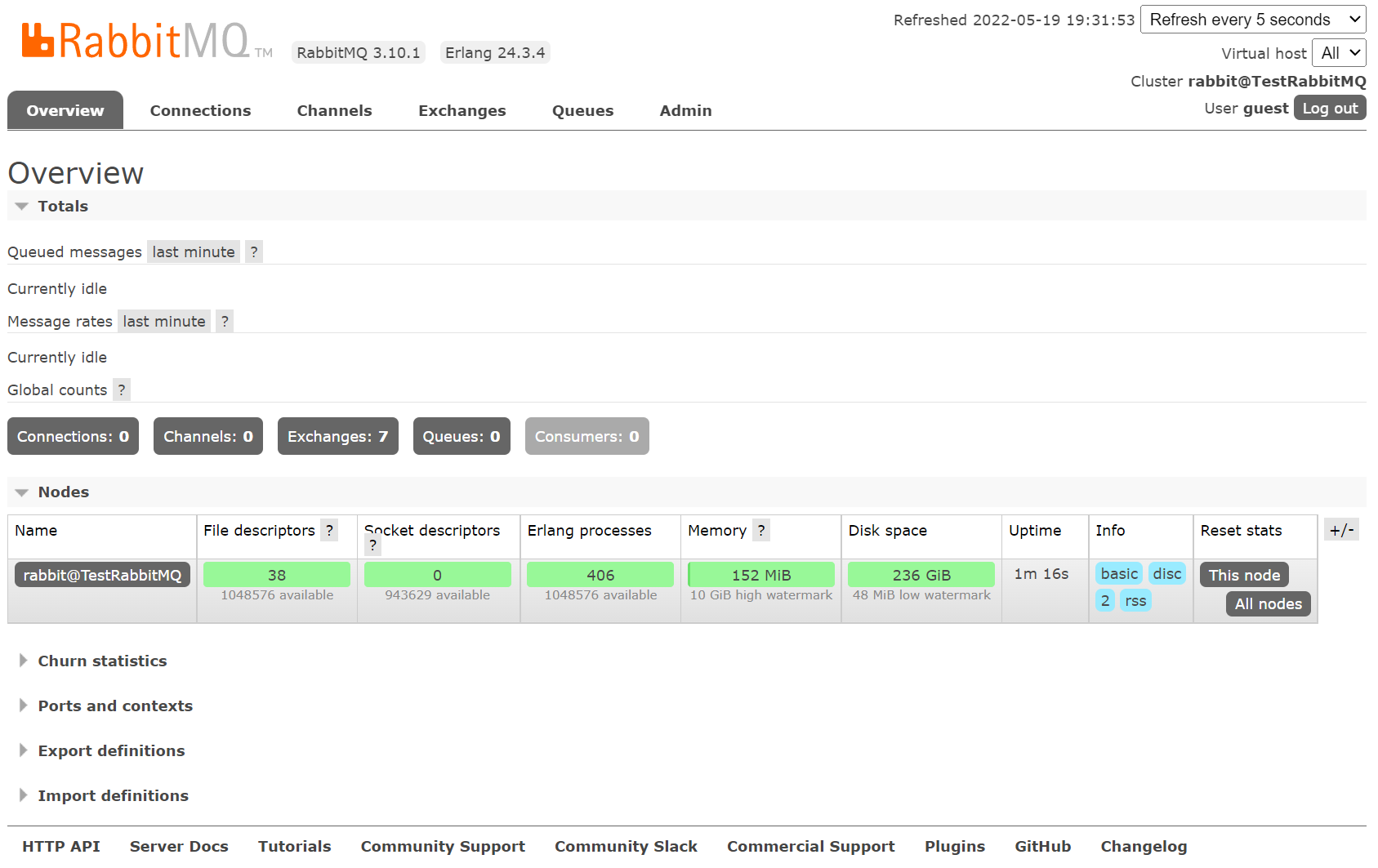Viewport: 1378px width, 868px height.
Task: Open Channels: 0 count button
Action: (208, 437)
